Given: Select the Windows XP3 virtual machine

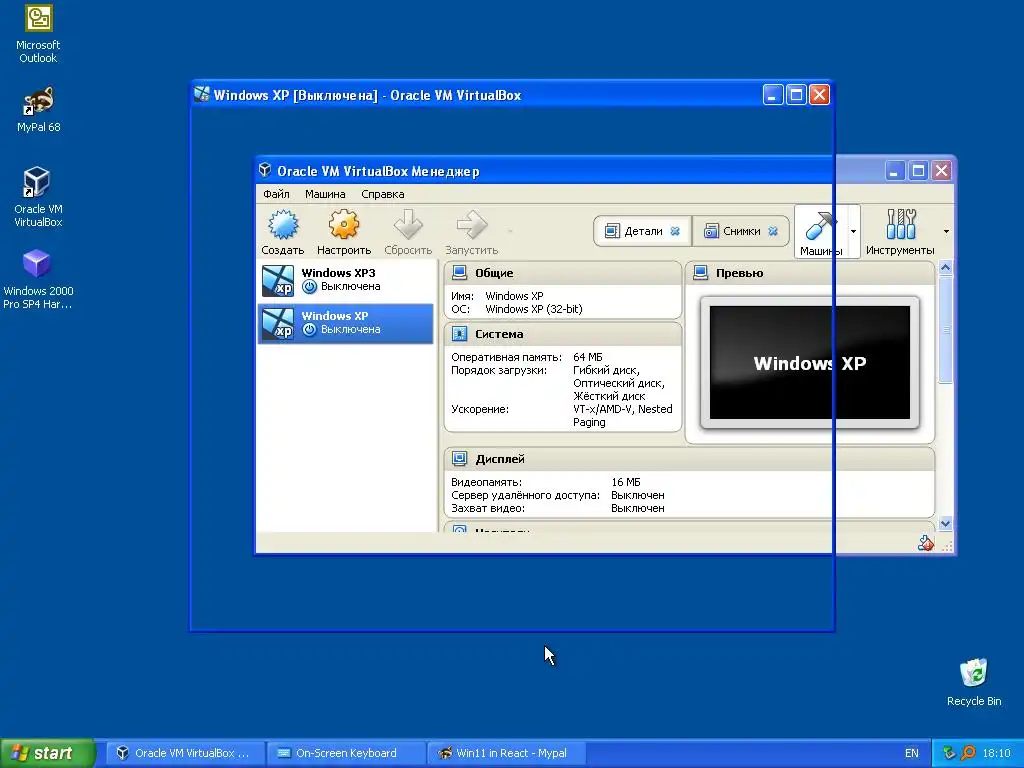Looking at the screenshot, I should tap(345, 281).
